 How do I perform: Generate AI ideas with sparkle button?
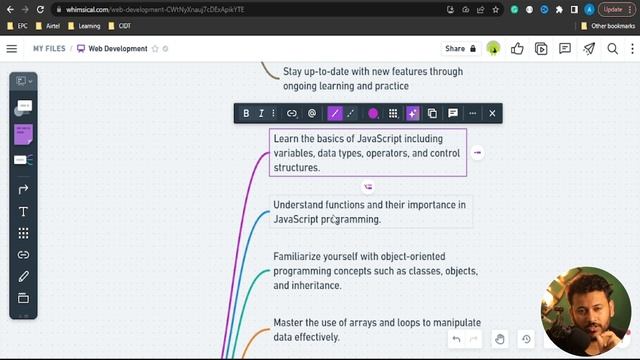(413, 113)
